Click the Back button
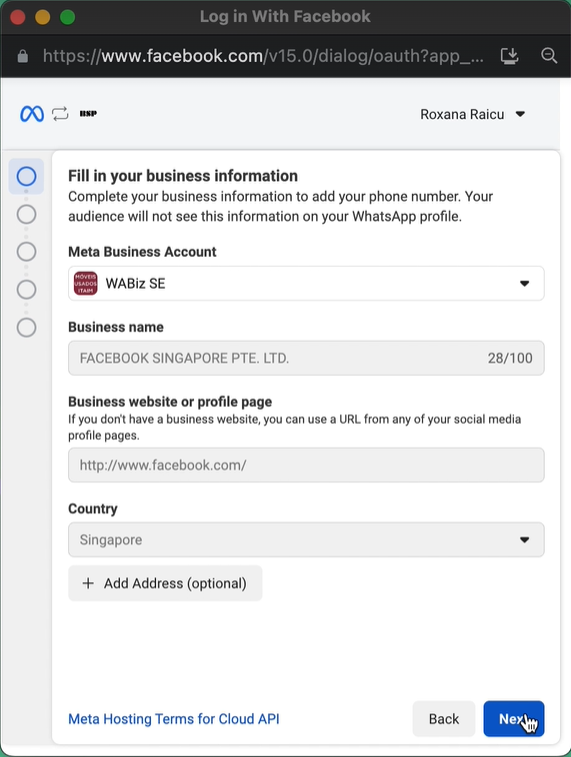Image resolution: width=571 pixels, height=757 pixels. point(444,719)
